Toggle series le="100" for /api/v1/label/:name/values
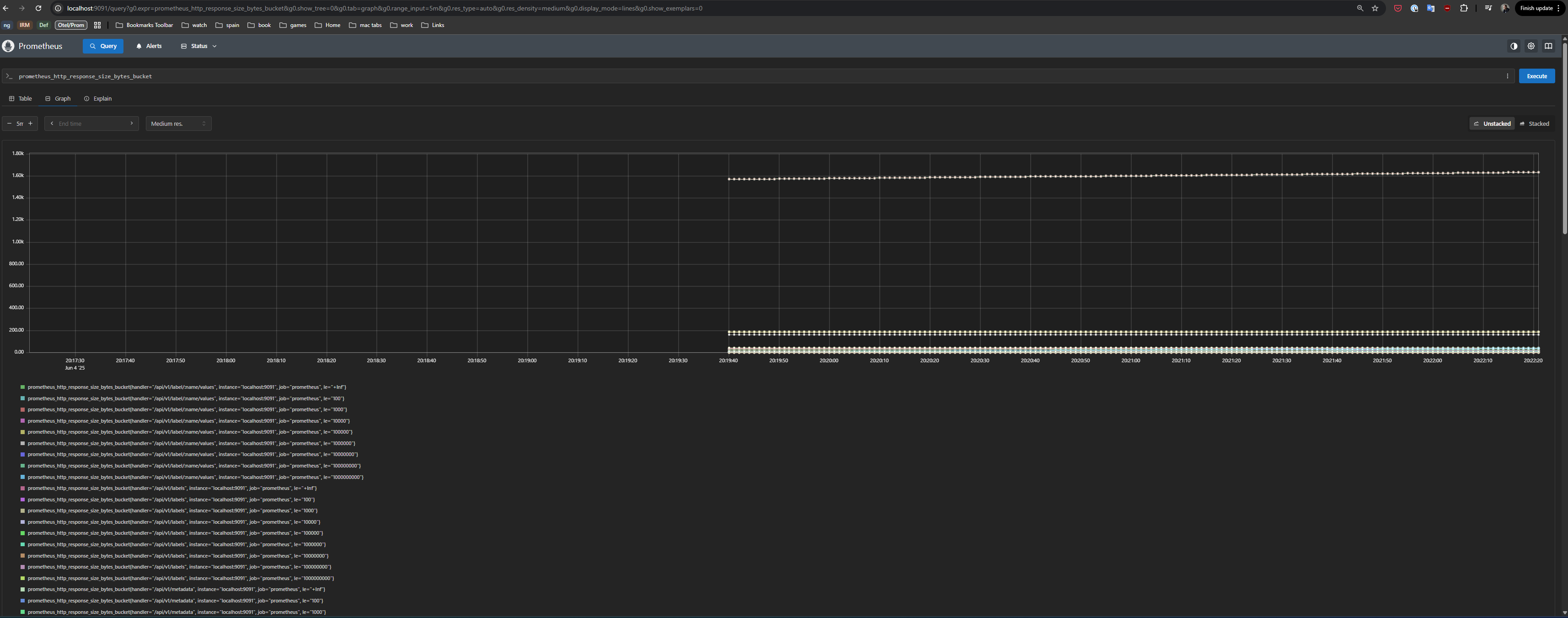 click(182, 399)
